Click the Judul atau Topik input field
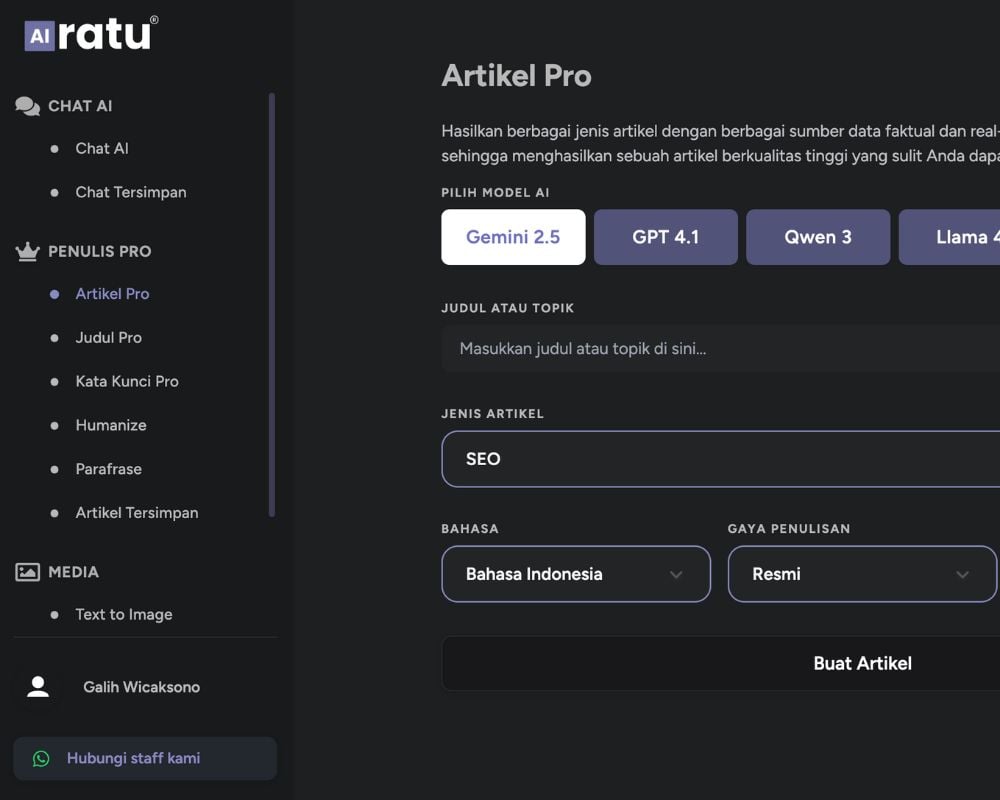 click(721, 349)
